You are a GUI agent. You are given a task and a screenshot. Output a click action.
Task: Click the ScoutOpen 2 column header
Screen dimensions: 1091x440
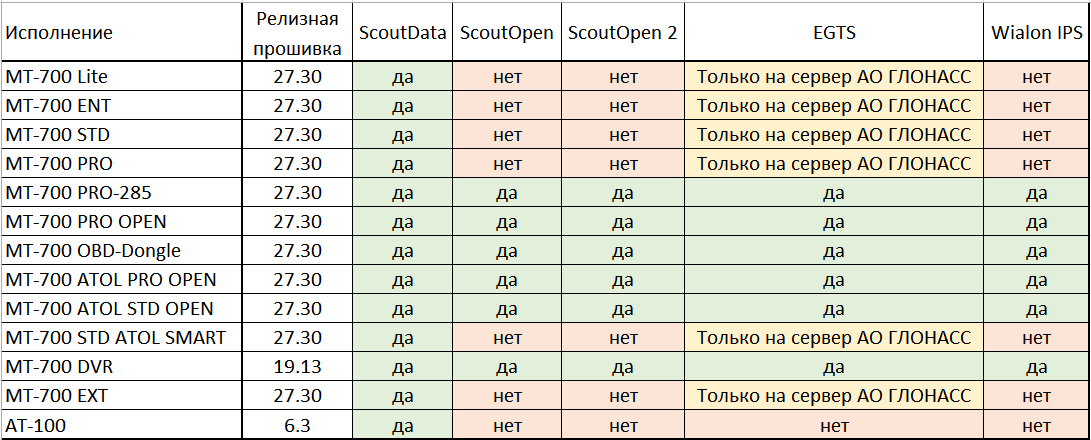click(622, 33)
